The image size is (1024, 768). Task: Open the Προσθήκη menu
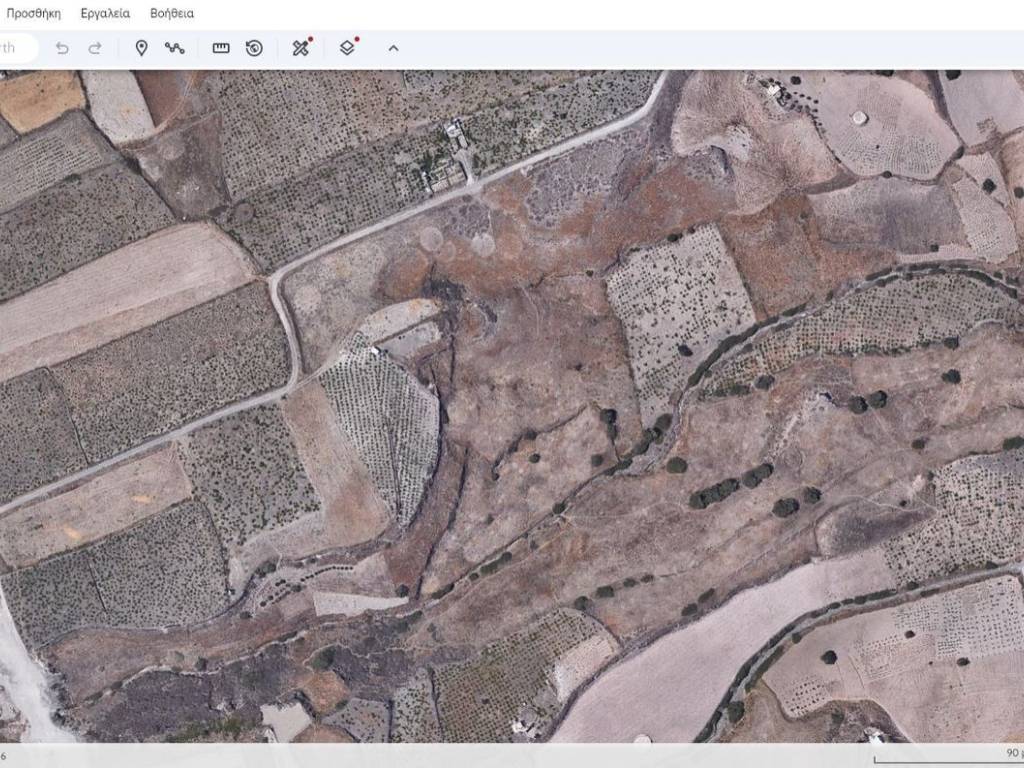click(33, 14)
